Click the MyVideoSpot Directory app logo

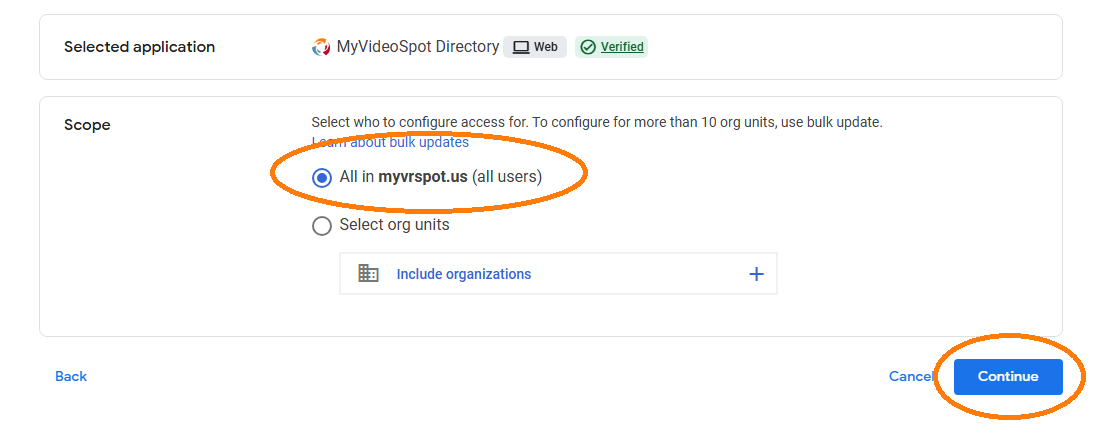[x=321, y=47]
